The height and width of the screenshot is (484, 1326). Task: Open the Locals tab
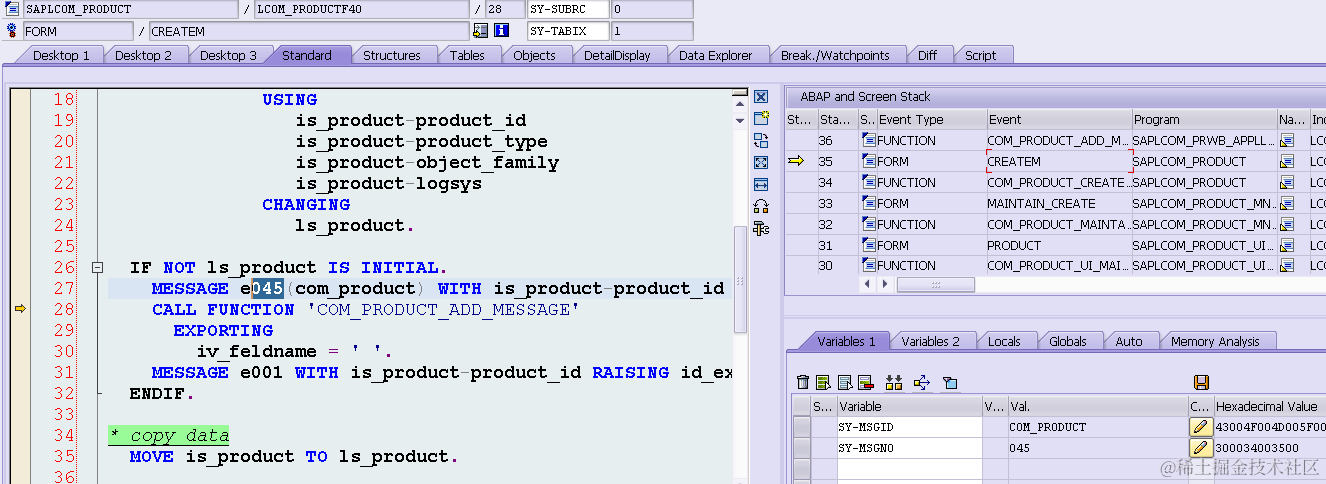(1004, 342)
